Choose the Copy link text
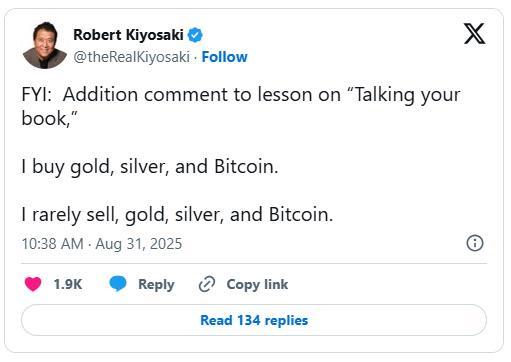Image resolution: width=511 pixels, height=362 pixels. pyautogui.click(x=257, y=285)
